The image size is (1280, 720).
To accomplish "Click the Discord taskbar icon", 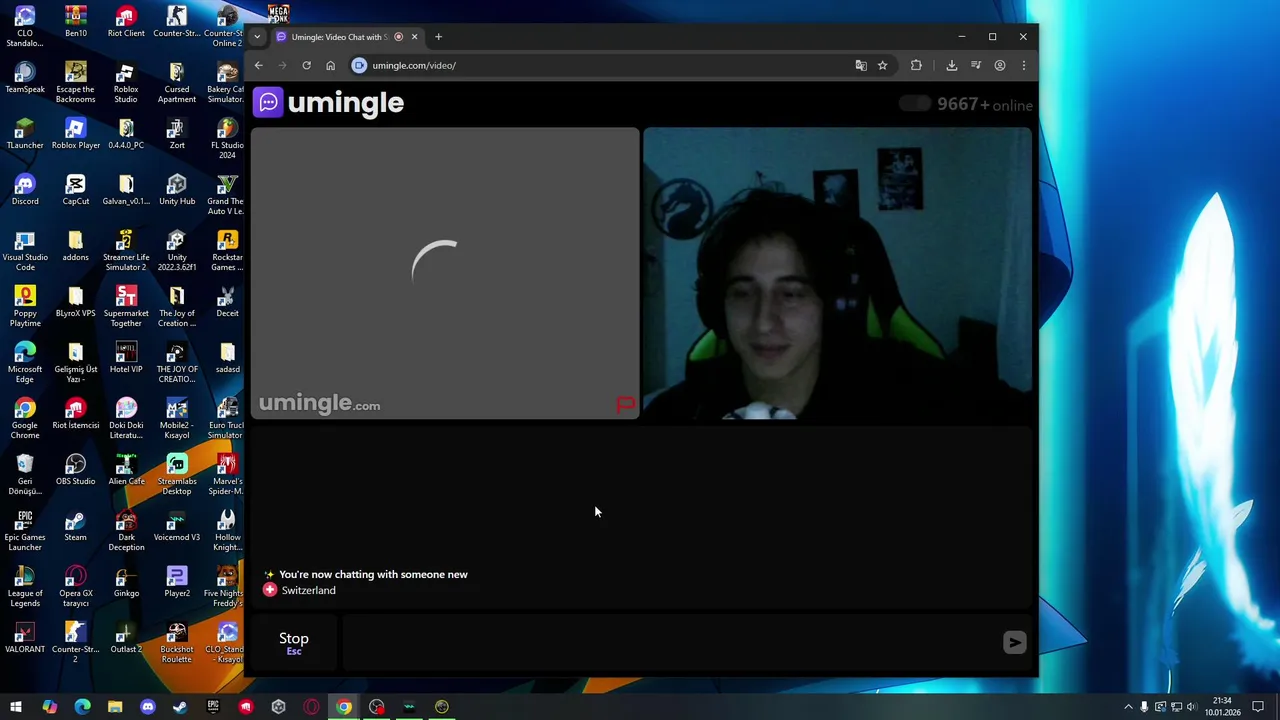I will 148,707.
